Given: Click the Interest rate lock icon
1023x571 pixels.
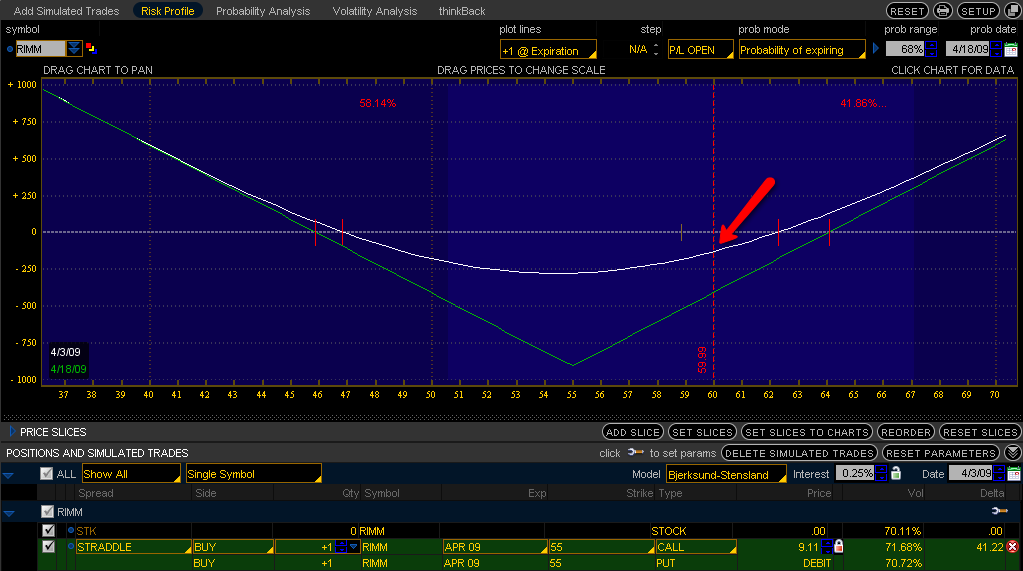Looking at the screenshot, I should point(895,474).
